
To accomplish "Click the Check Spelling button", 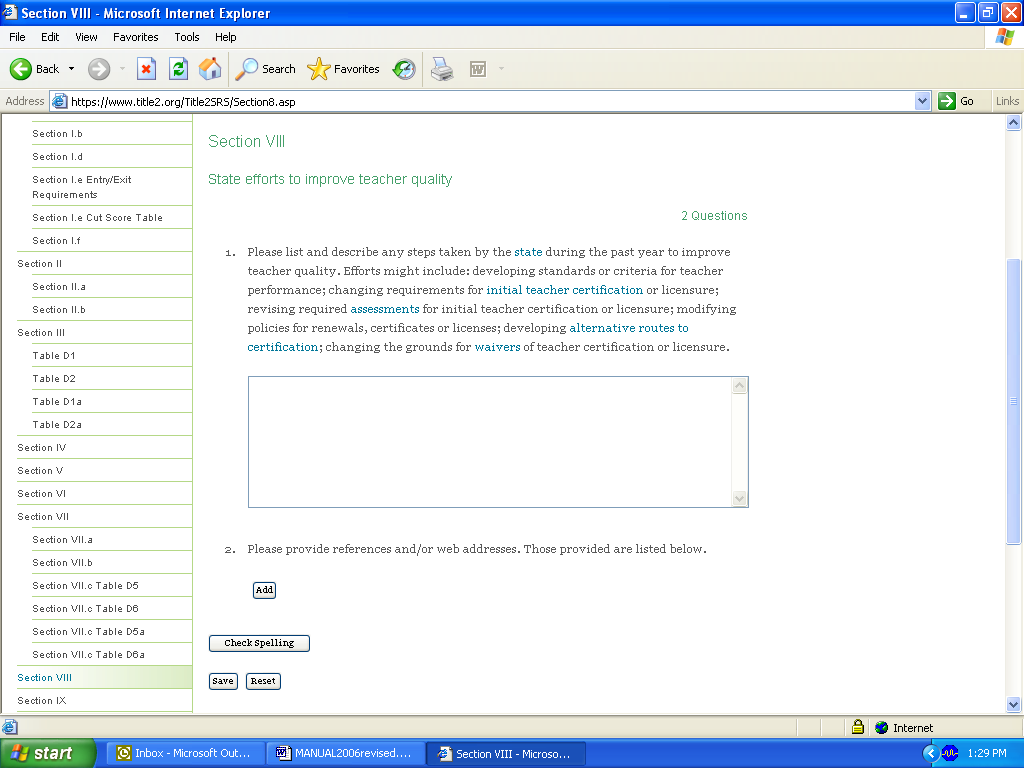I will [x=259, y=643].
